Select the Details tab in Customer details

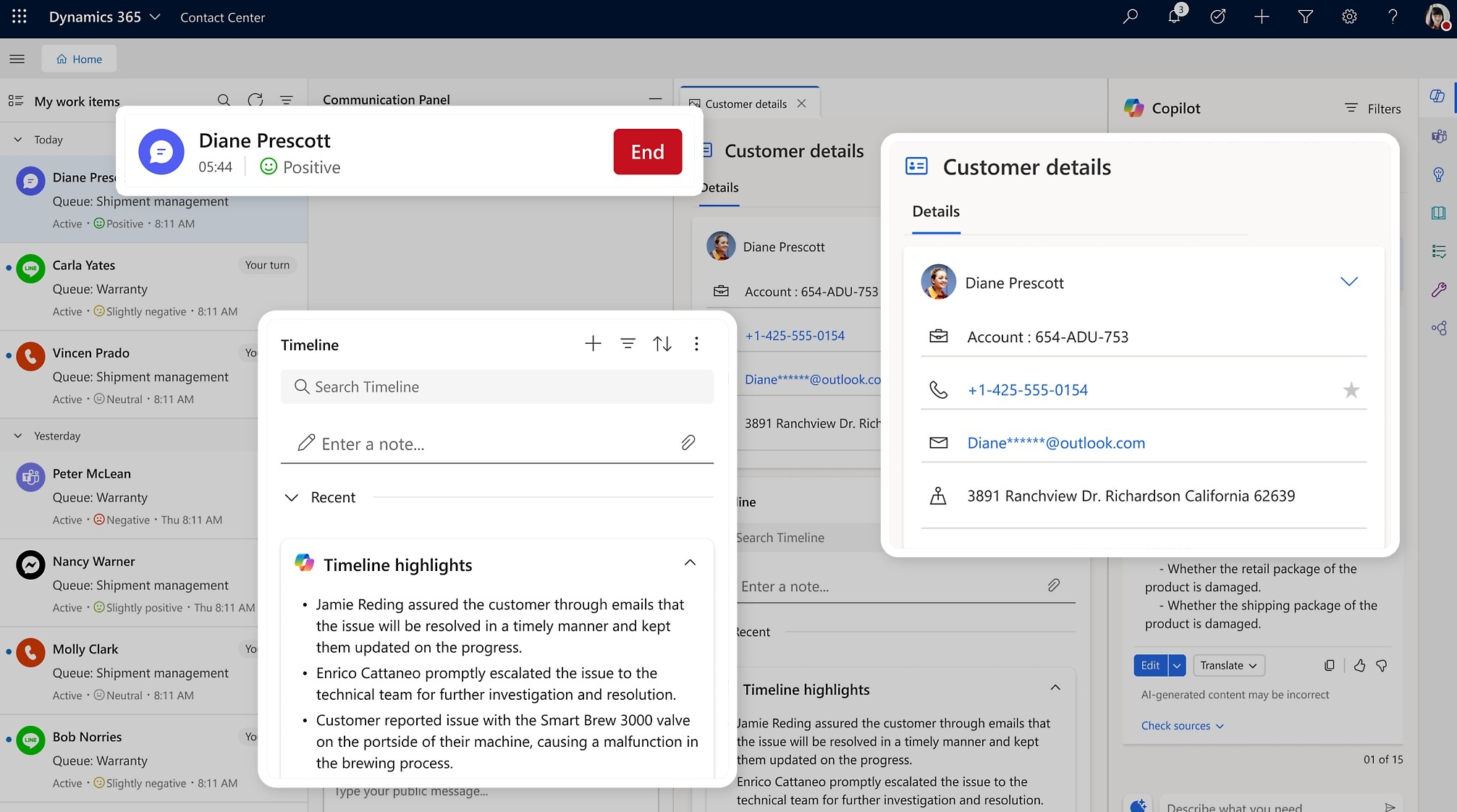(935, 212)
